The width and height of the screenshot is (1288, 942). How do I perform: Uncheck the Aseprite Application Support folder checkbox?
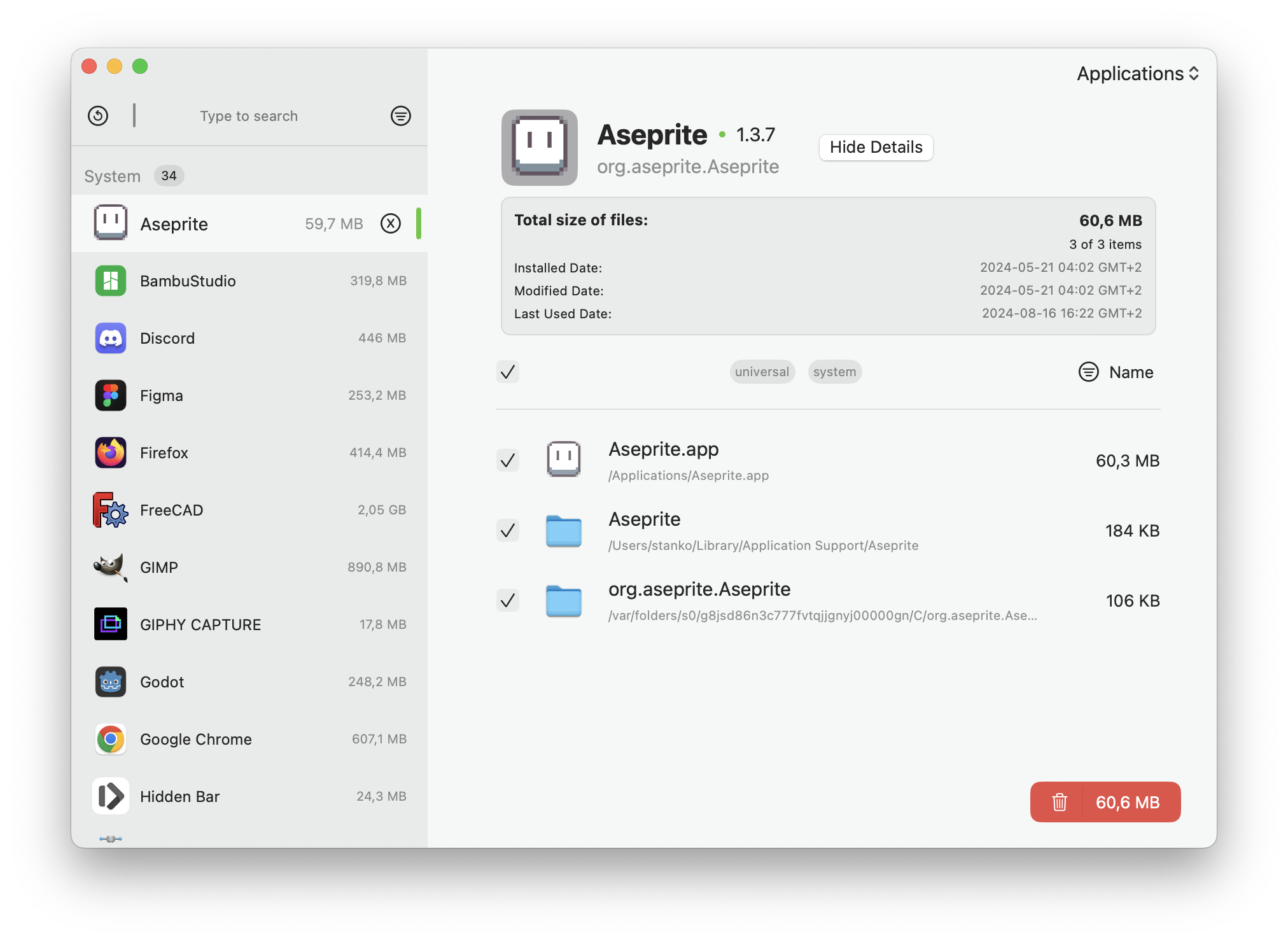pos(508,530)
